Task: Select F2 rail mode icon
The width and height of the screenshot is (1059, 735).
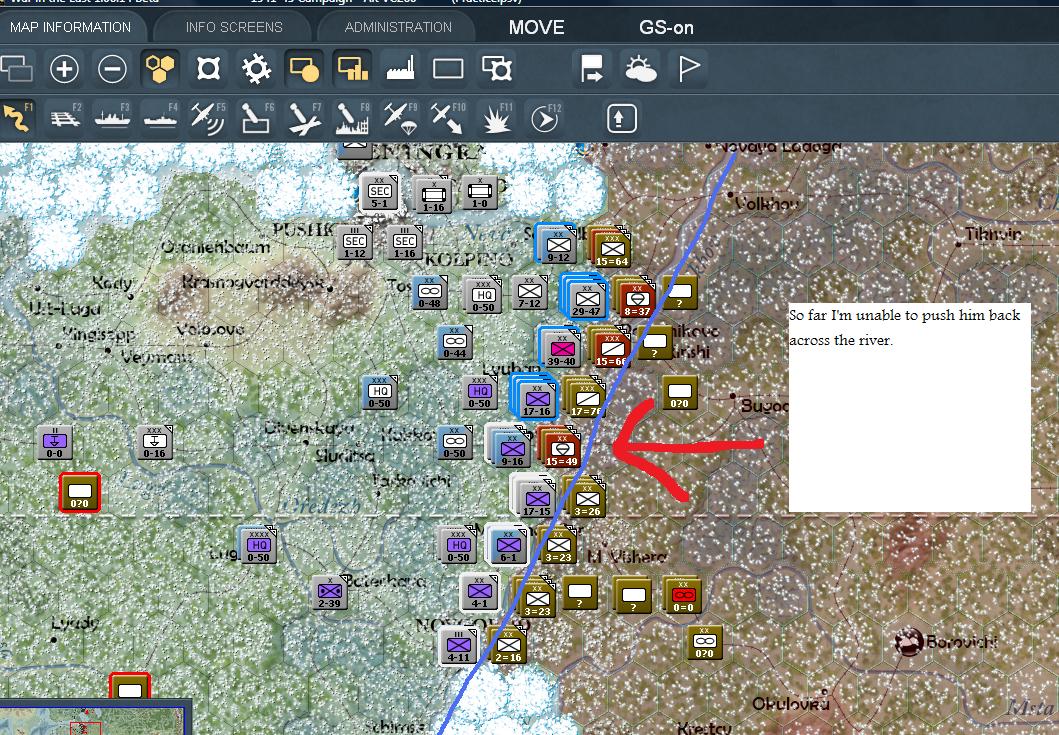Action: pyautogui.click(x=66, y=118)
